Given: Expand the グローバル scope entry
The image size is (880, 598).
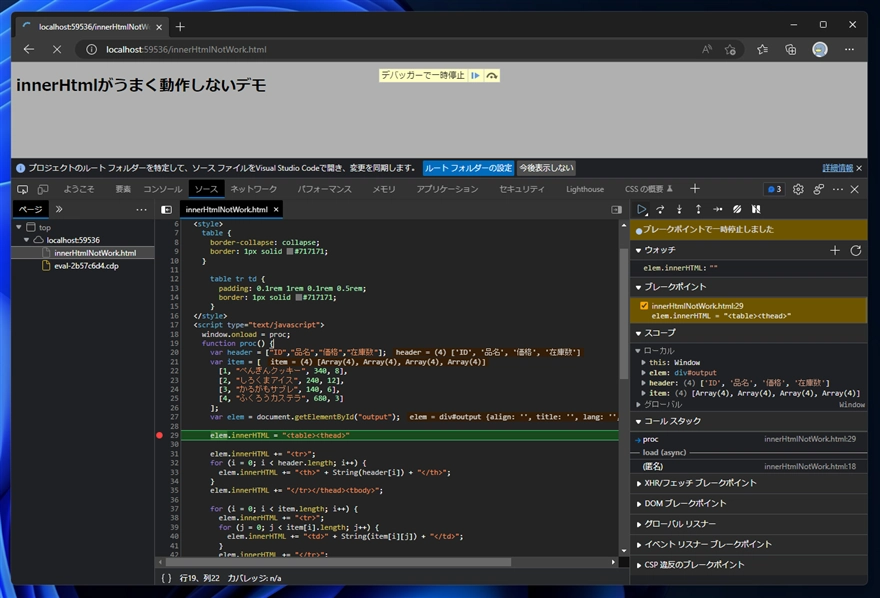Looking at the screenshot, I should point(638,404).
